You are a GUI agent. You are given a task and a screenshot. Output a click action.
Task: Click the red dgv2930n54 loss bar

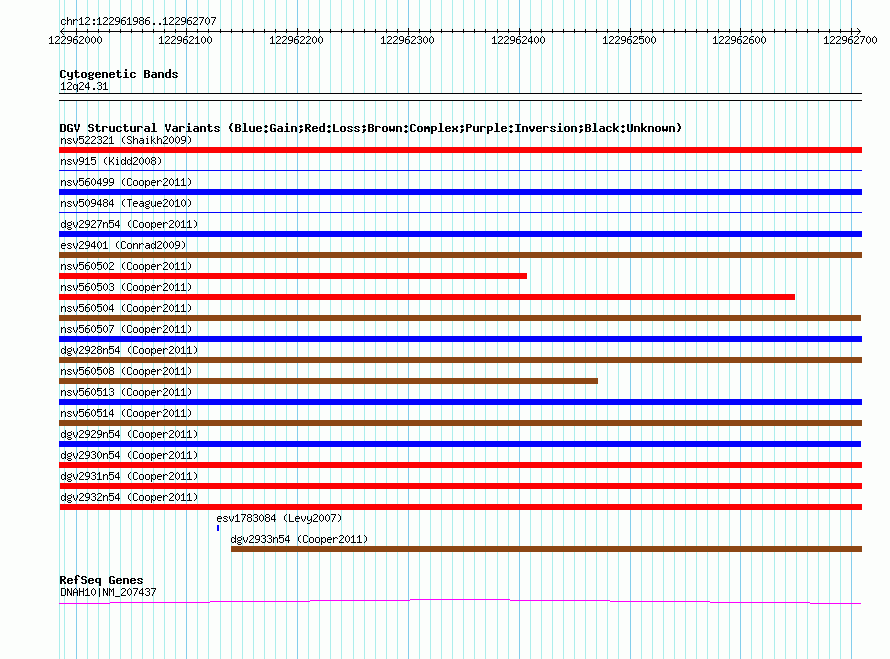pyautogui.click(x=460, y=465)
